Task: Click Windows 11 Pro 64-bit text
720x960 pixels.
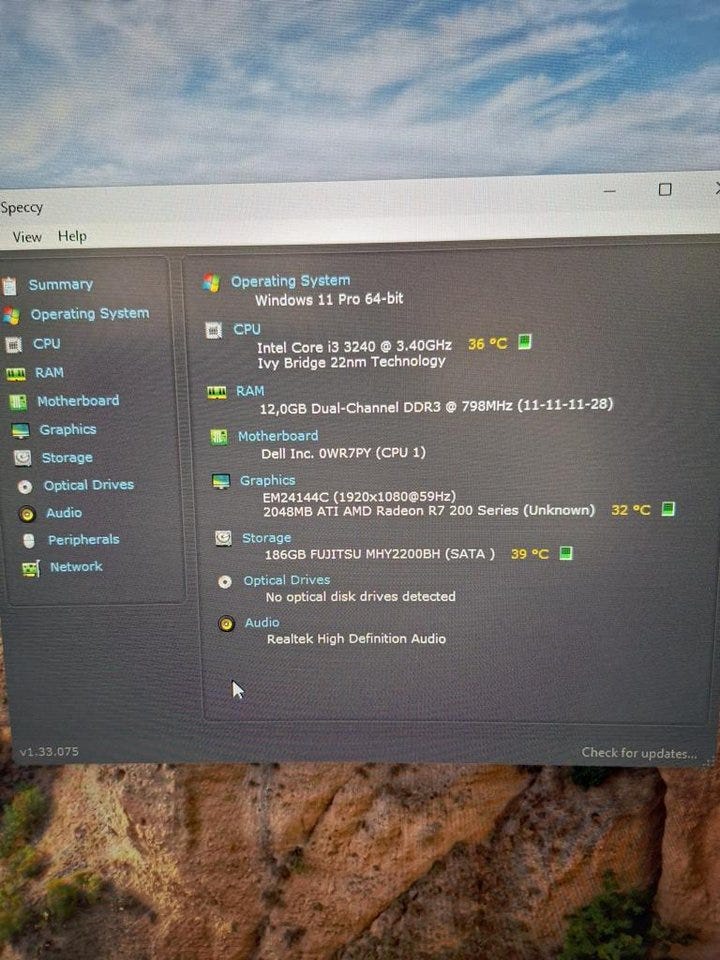Action: pyautogui.click(x=329, y=299)
